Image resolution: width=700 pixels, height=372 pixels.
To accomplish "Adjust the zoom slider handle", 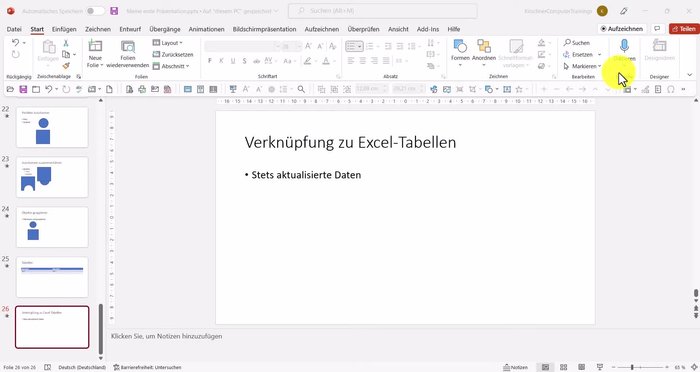I will [632, 367].
